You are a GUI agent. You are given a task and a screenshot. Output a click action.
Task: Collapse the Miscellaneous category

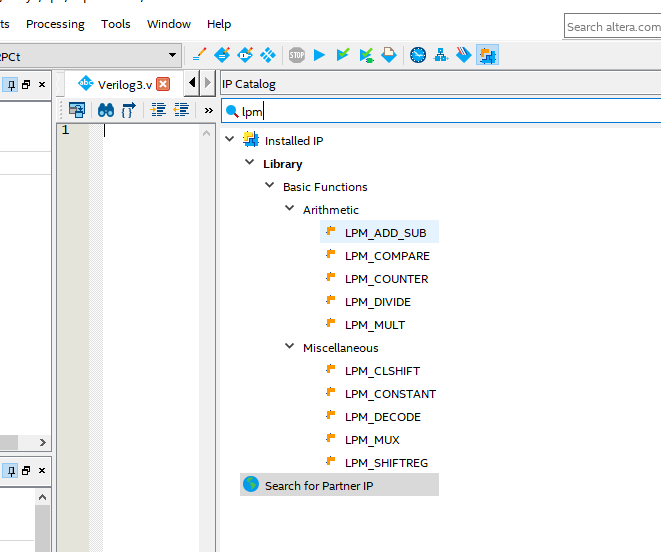pos(290,347)
